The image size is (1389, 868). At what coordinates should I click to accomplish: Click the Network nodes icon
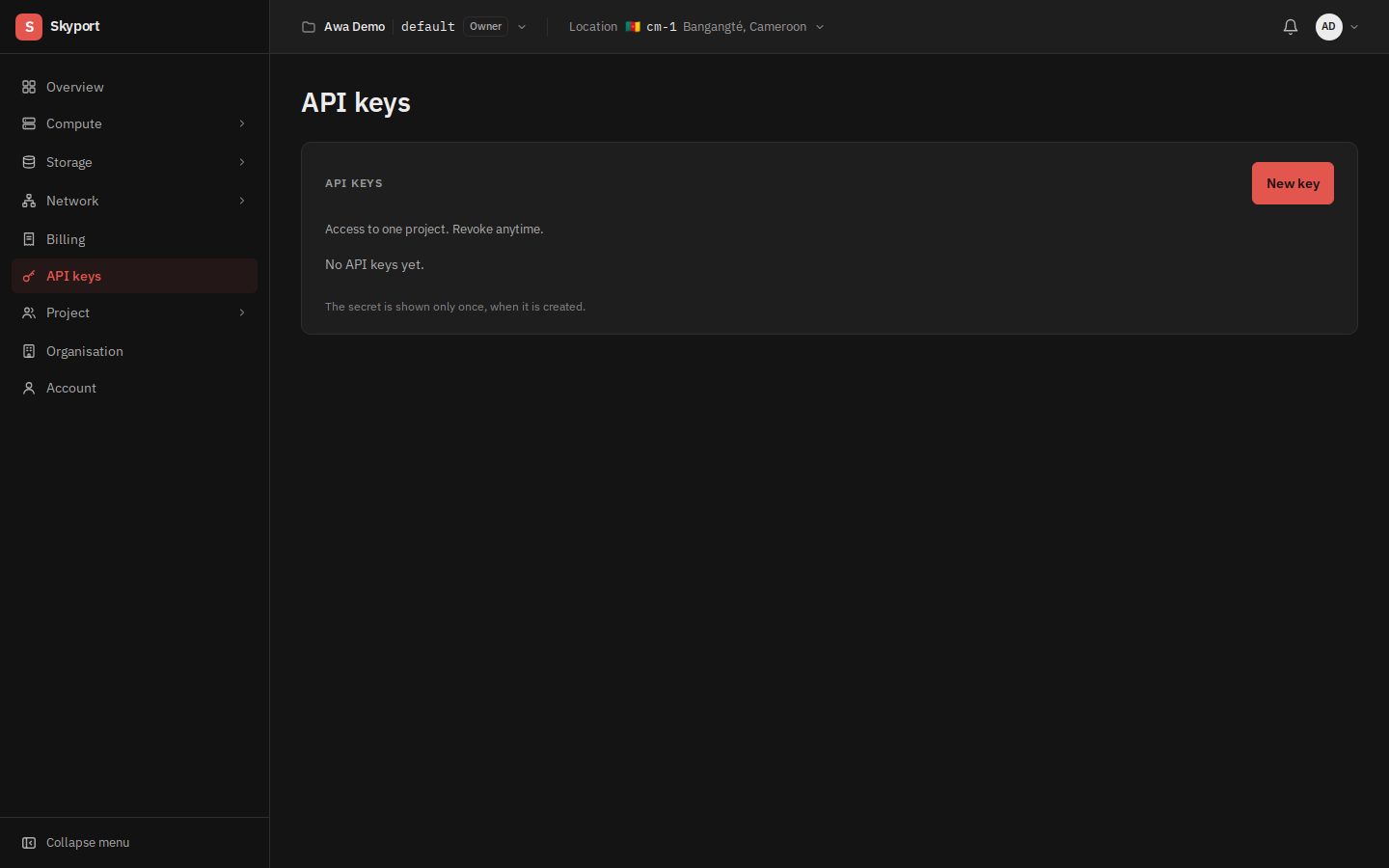pos(29,201)
